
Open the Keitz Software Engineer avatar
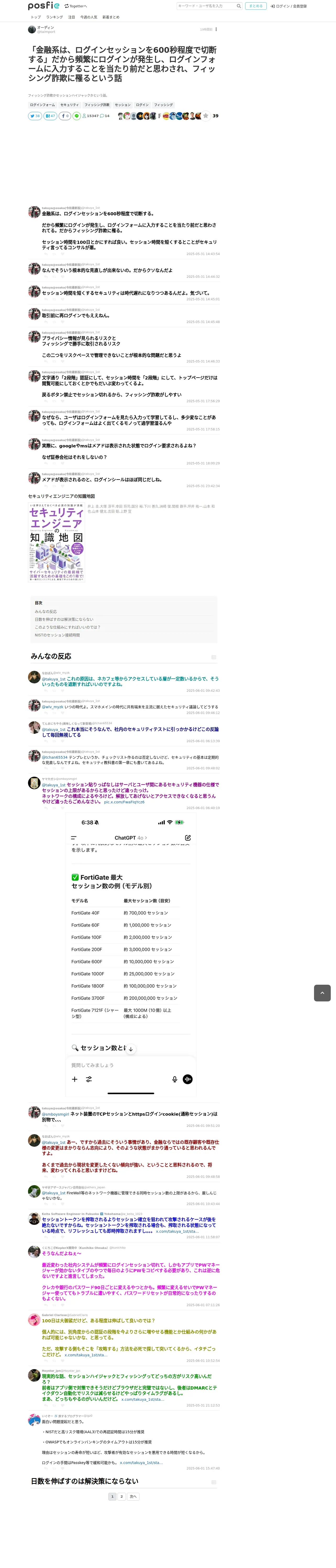34,1219
